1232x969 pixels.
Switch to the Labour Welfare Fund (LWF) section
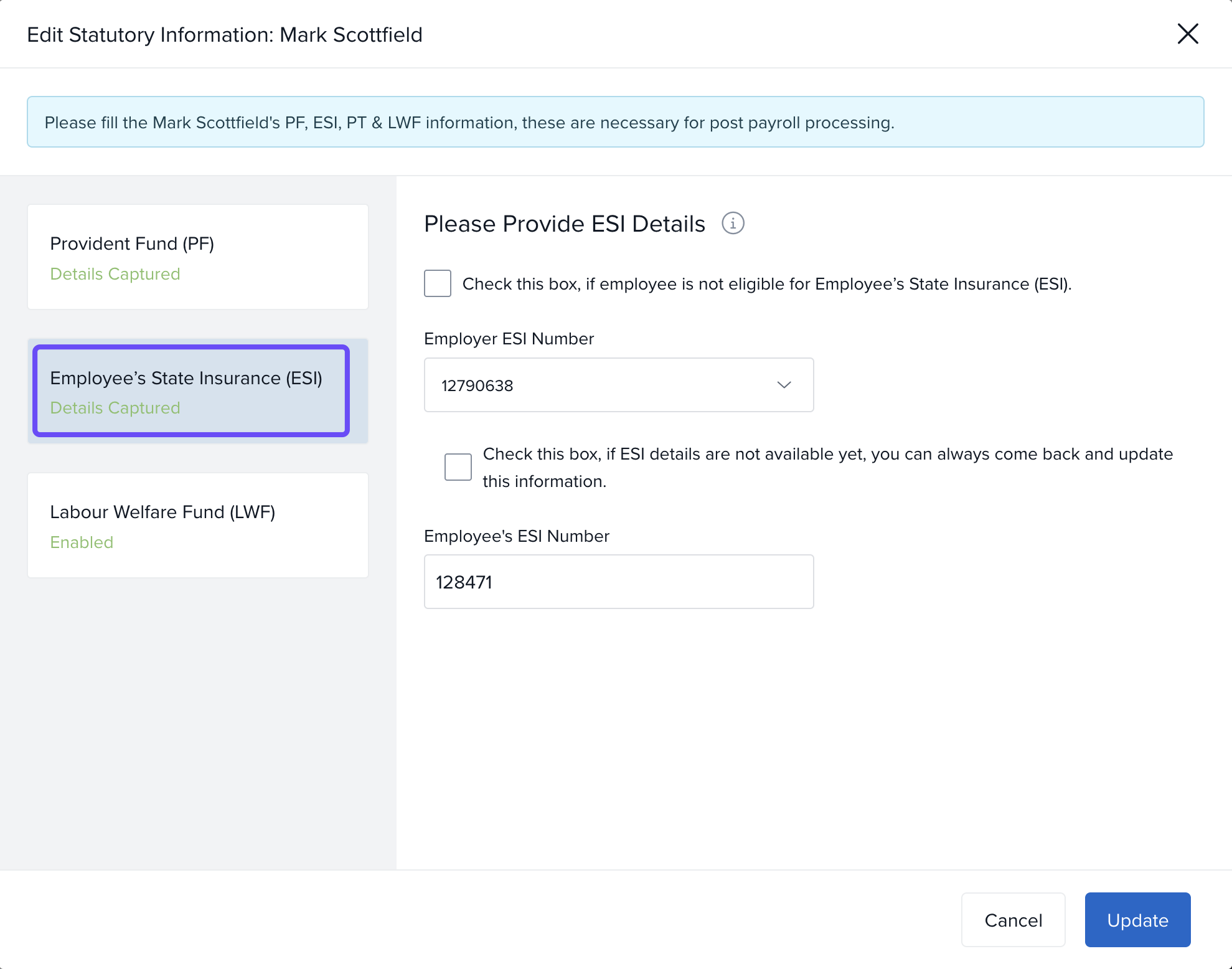198,525
